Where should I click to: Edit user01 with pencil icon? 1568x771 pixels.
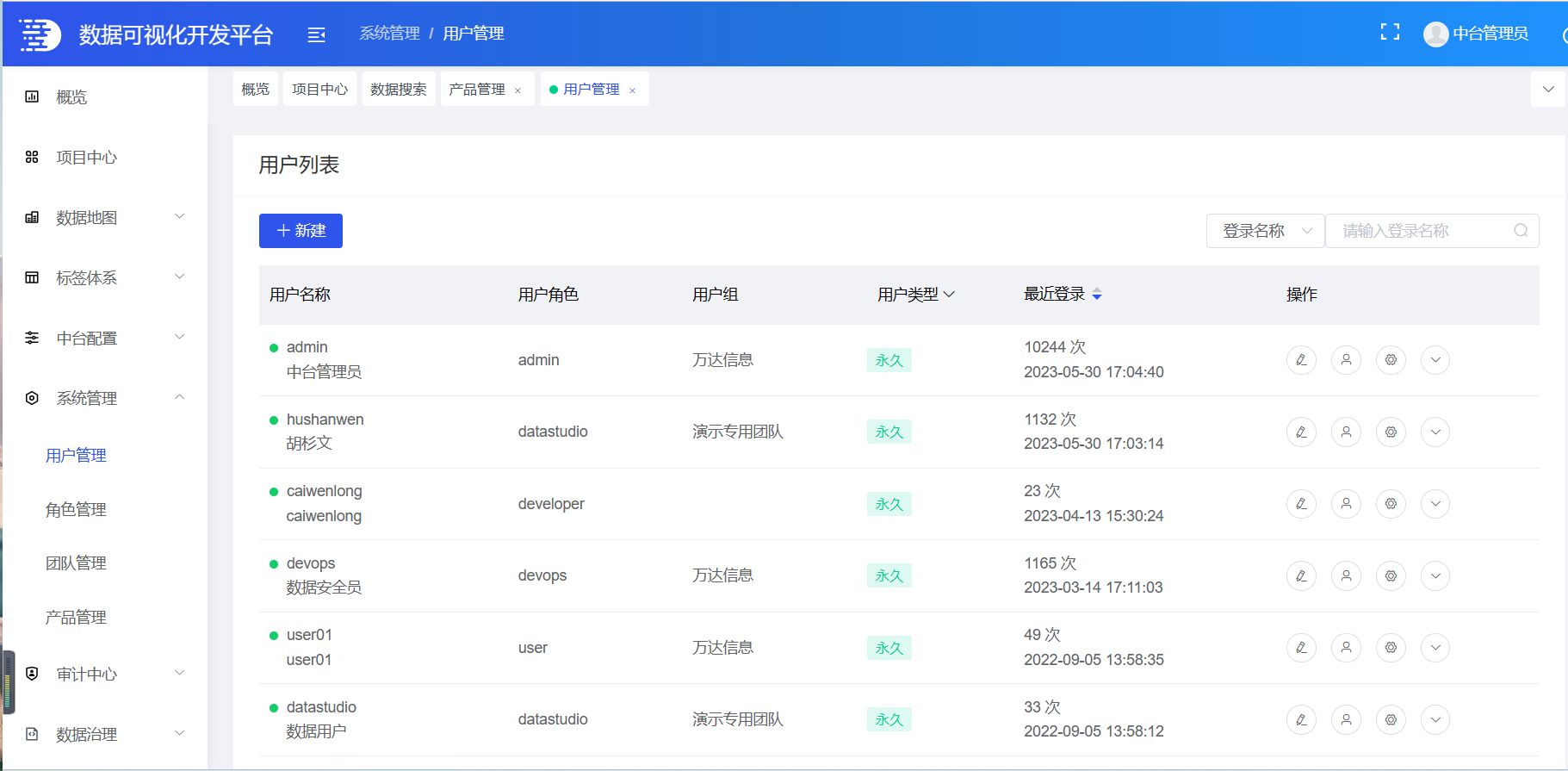1301,647
